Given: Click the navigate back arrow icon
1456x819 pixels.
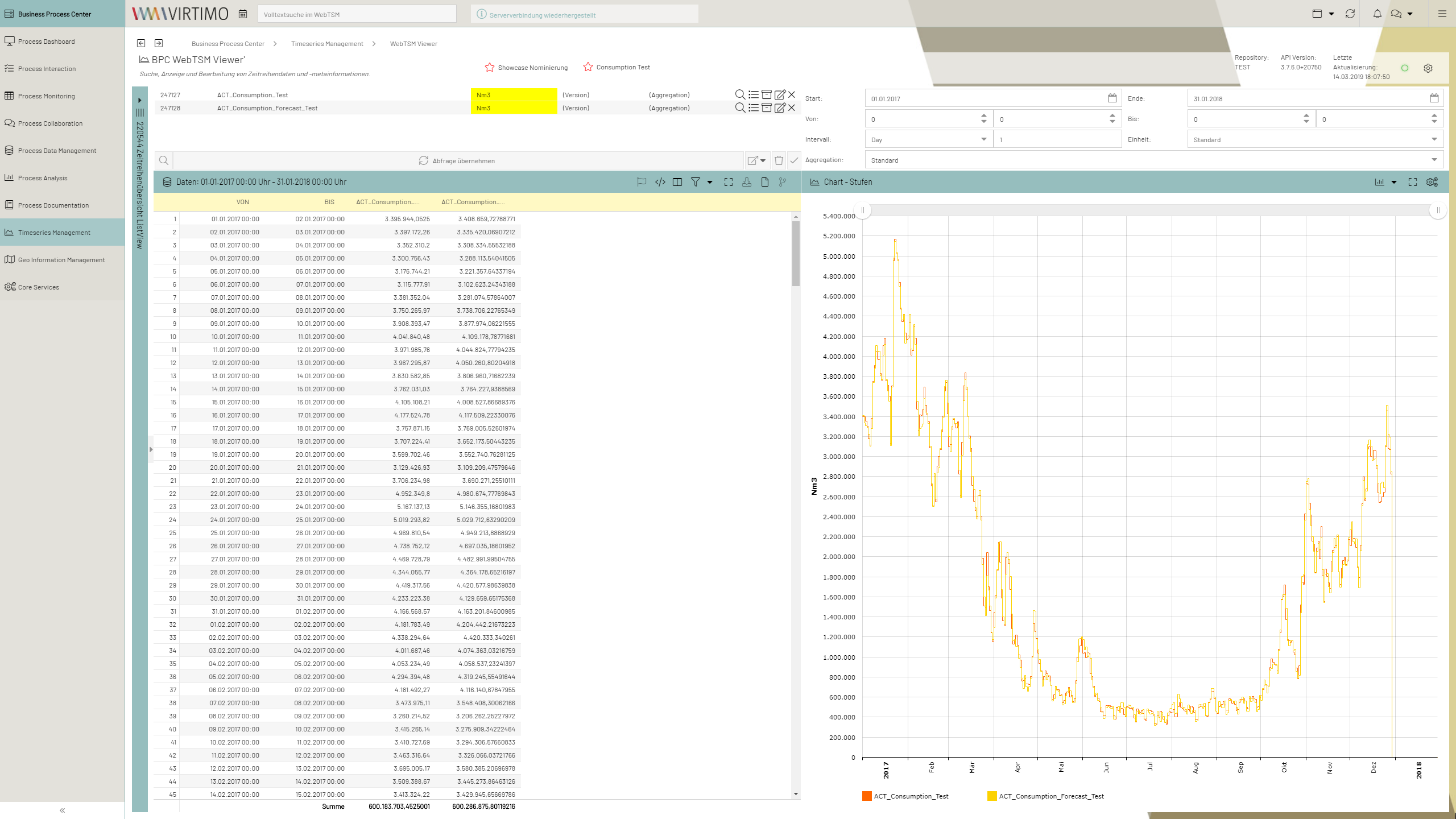Looking at the screenshot, I should [141, 43].
